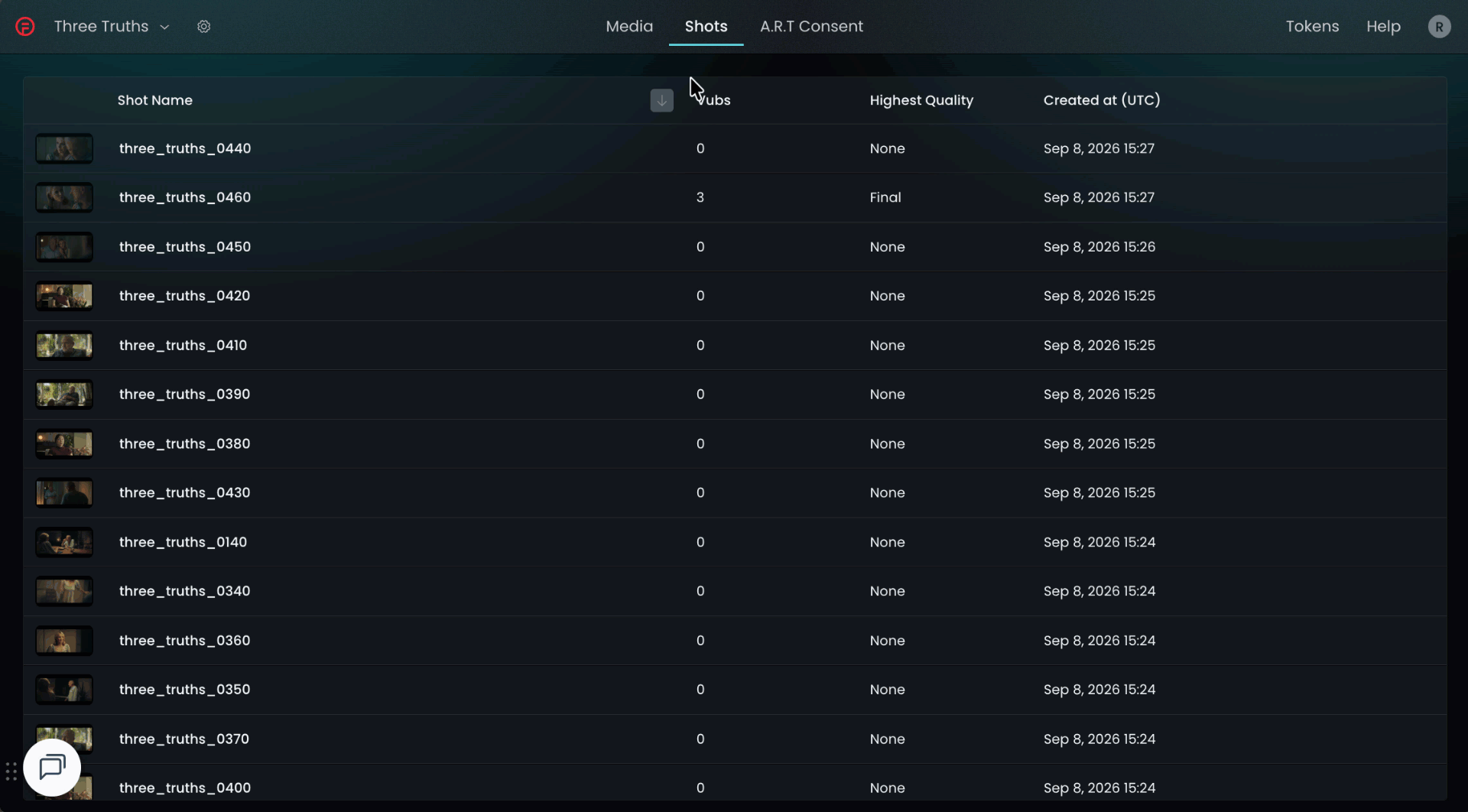This screenshot has height=812, width=1468.
Task: Select shot name three_truths_0140
Action: pyautogui.click(x=183, y=542)
